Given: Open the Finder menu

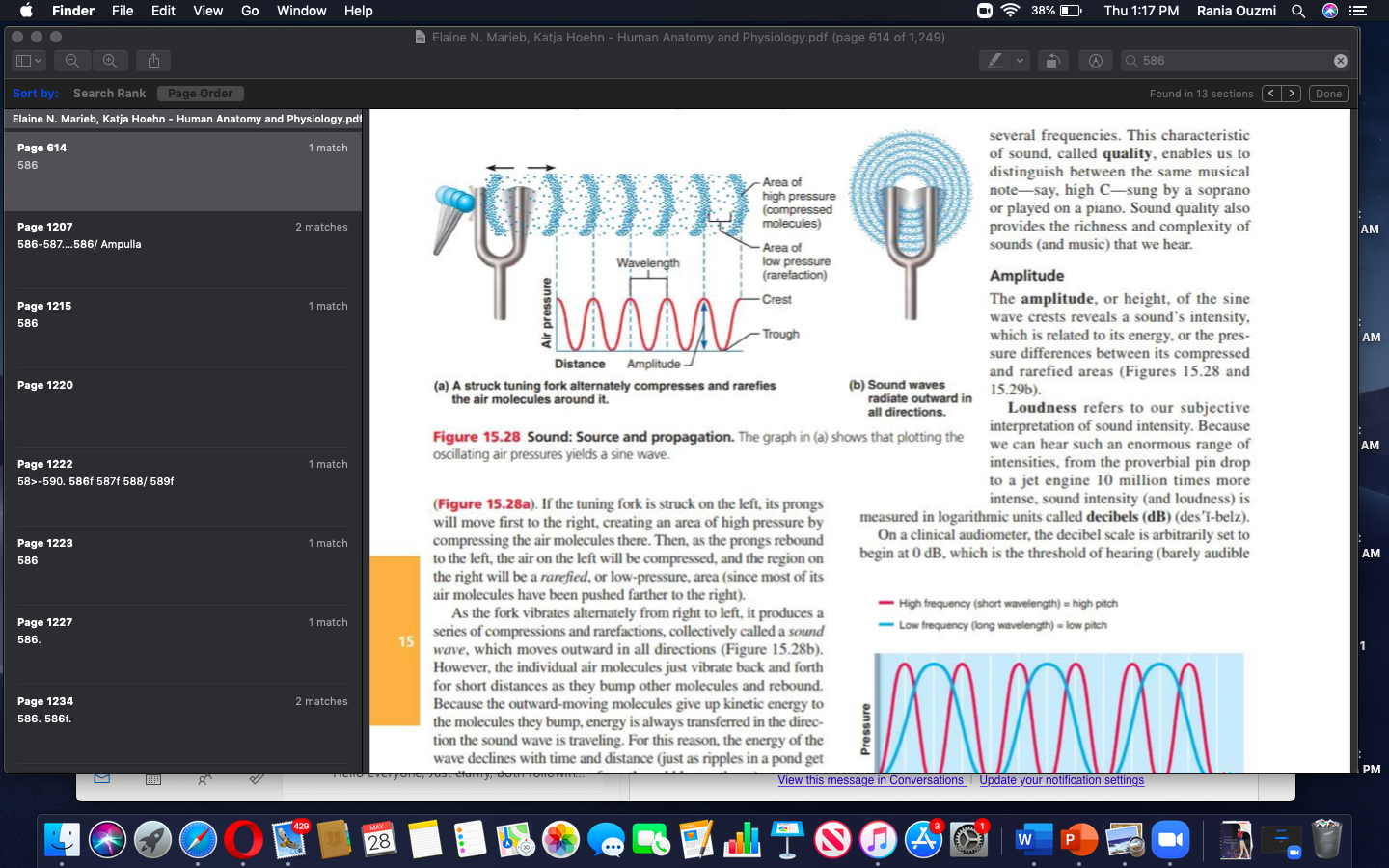Looking at the screenshot, I should [x=73, y=11].
